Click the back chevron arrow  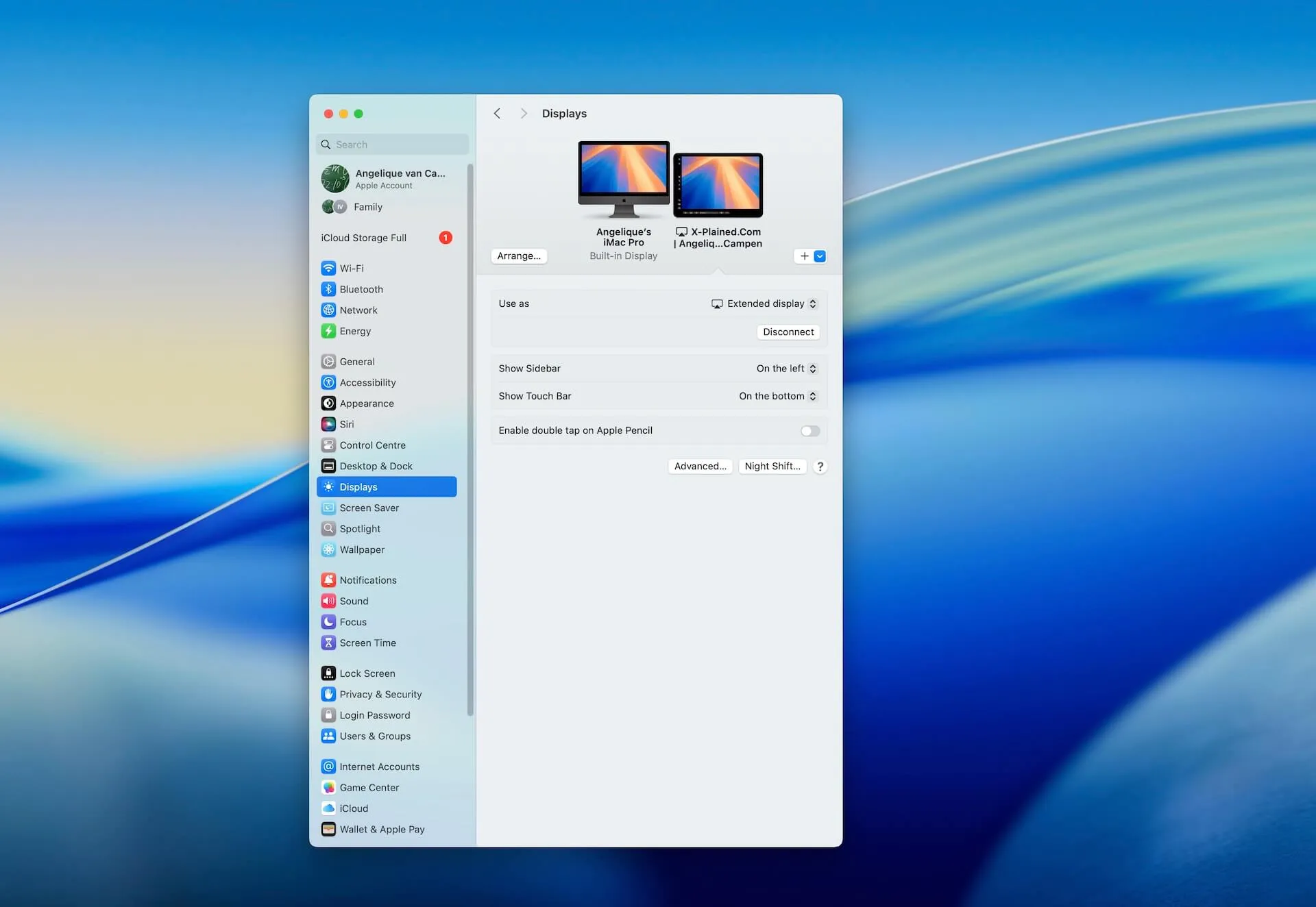[x=498, y=114]
